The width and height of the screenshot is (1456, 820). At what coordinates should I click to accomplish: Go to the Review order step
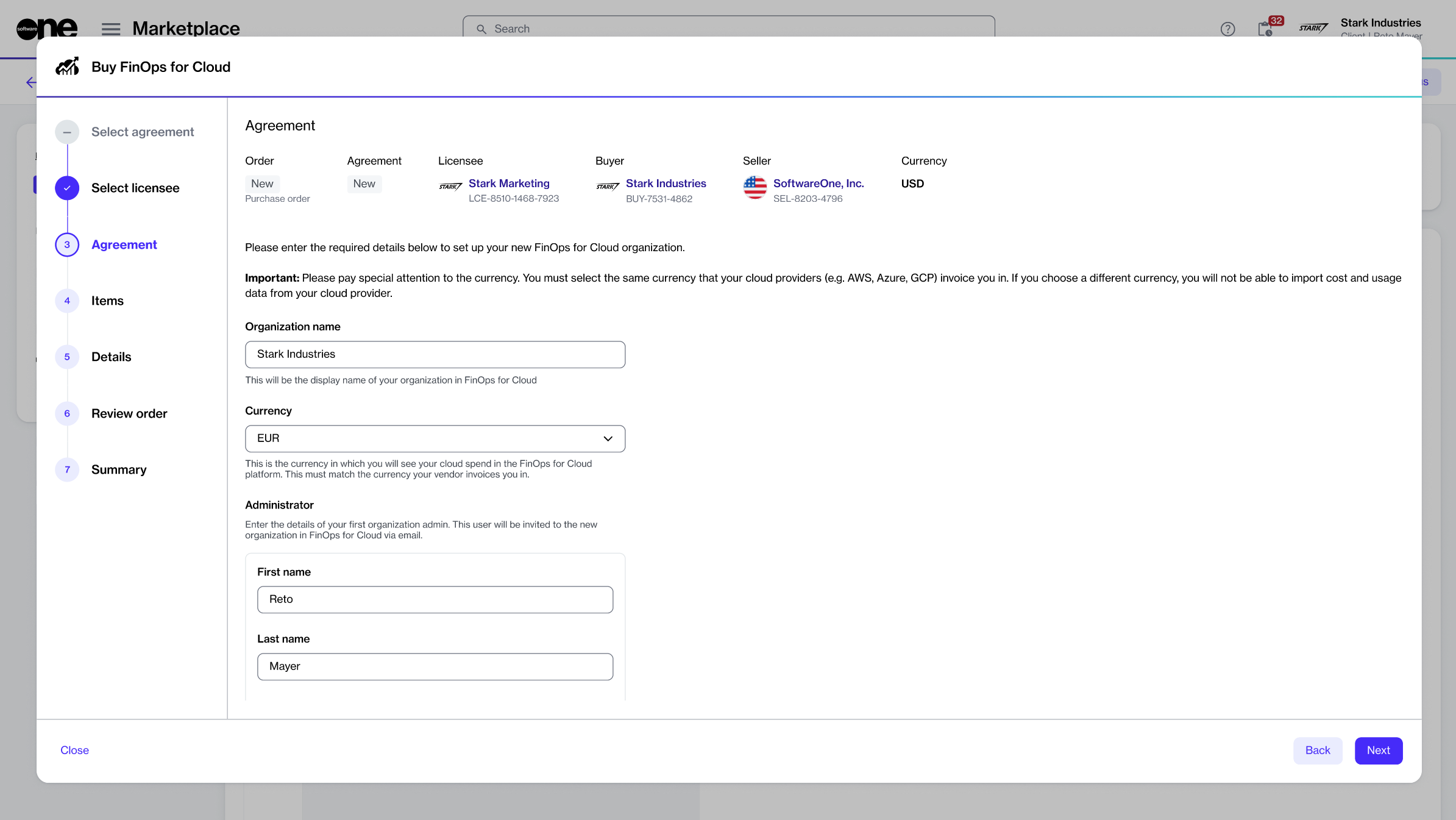129,413
